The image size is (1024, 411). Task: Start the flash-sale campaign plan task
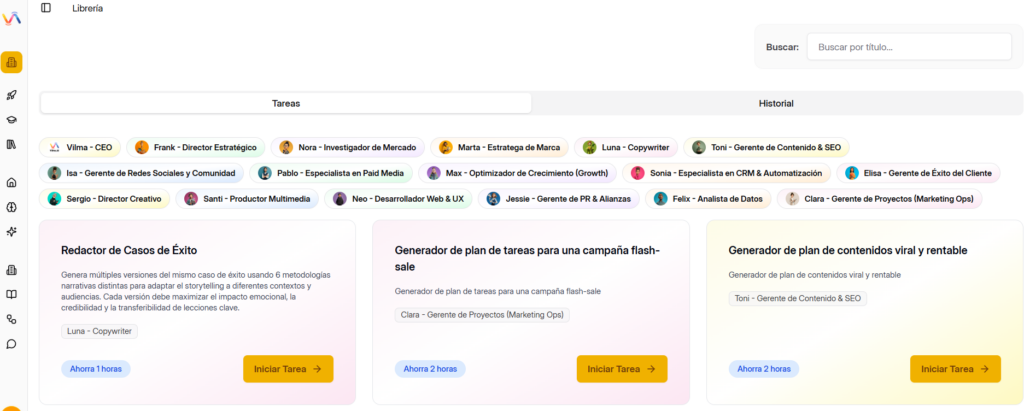621,369
